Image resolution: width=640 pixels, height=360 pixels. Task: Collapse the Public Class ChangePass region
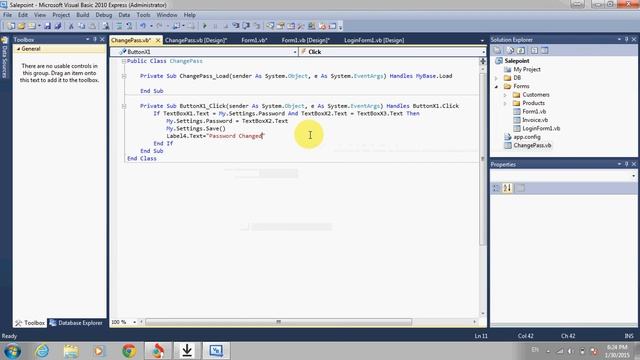(x=124, y=61)
